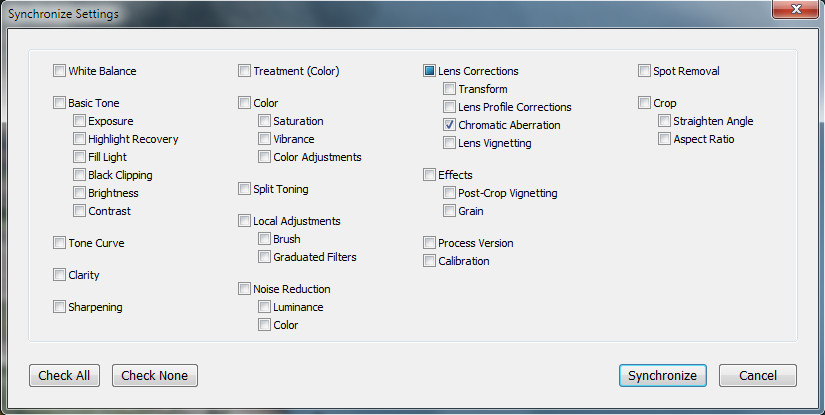Screen dimensions: 825x415
Task: Click the Check All button
Action: pyautogui.click(x=64, y=376)
